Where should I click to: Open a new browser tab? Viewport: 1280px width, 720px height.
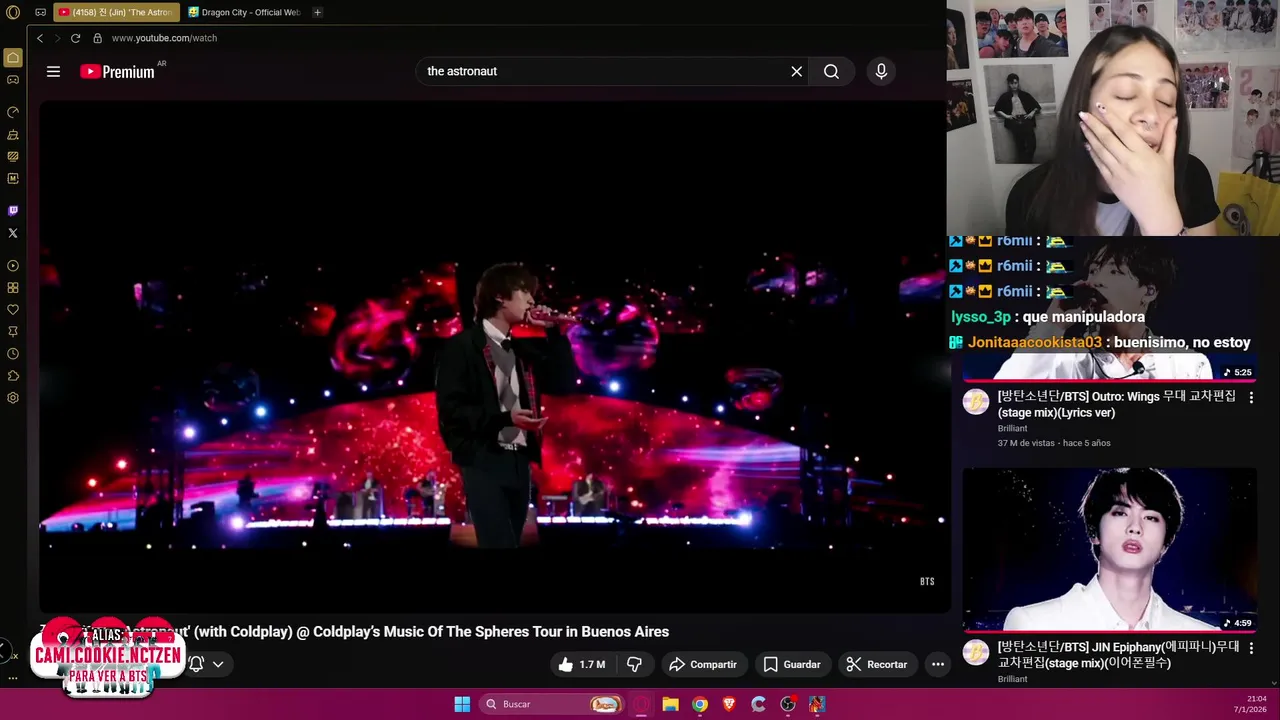pos(317,13)
